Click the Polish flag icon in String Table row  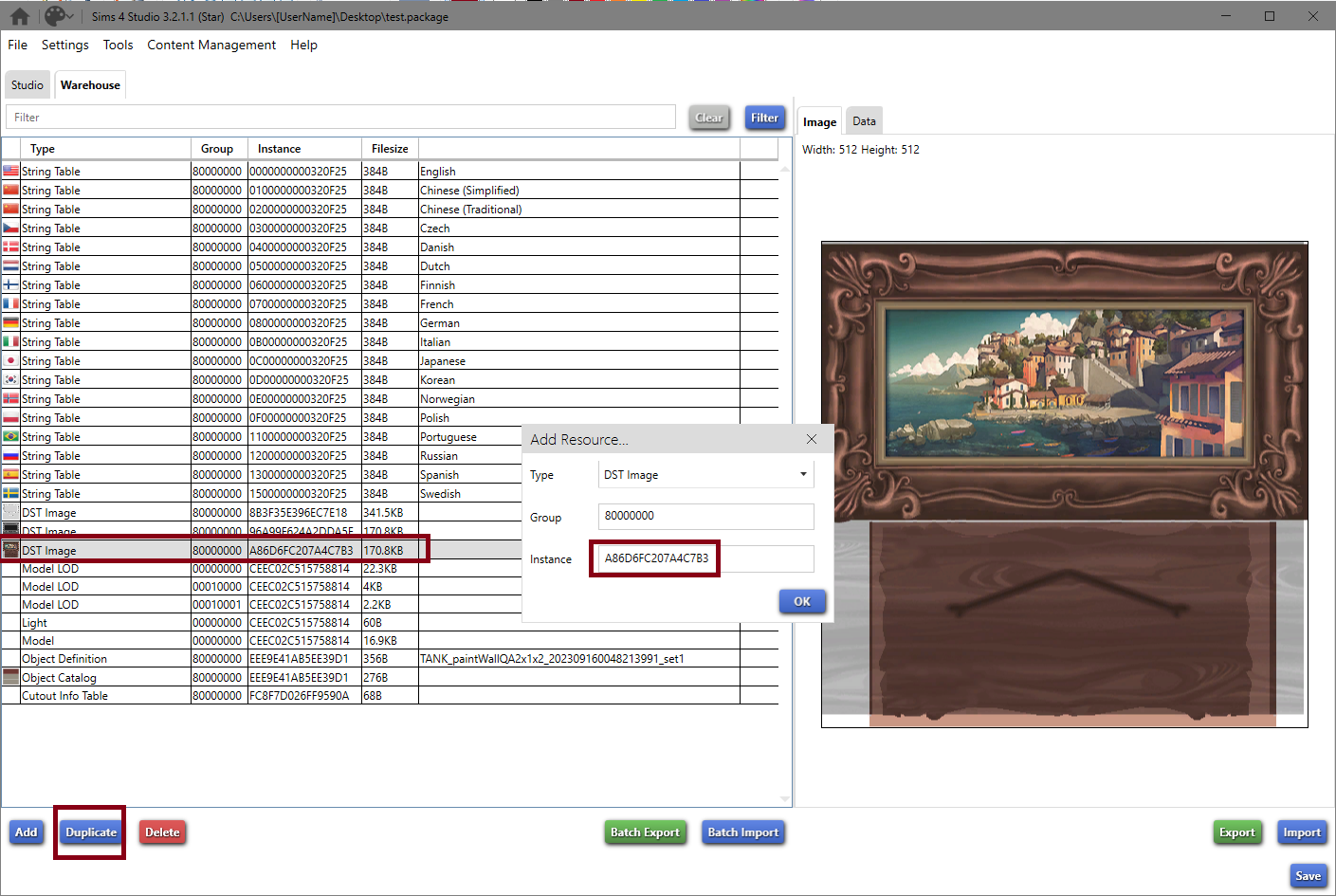pyautogui.click(x=10, y=418)
